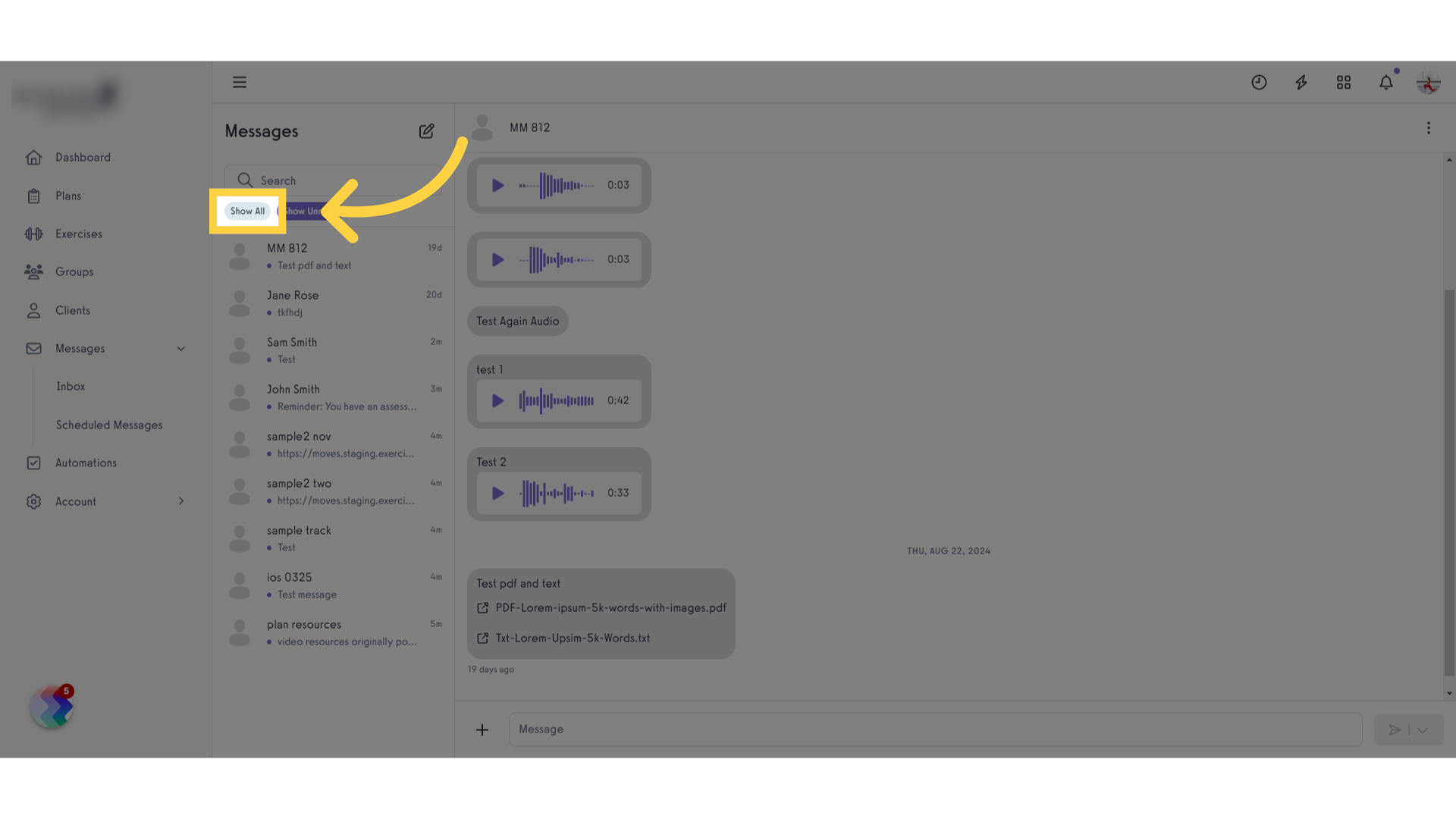This screenshot has width=1456, height=819.
Task: Click the Dashboard home icon
Action: click(33, 158)
